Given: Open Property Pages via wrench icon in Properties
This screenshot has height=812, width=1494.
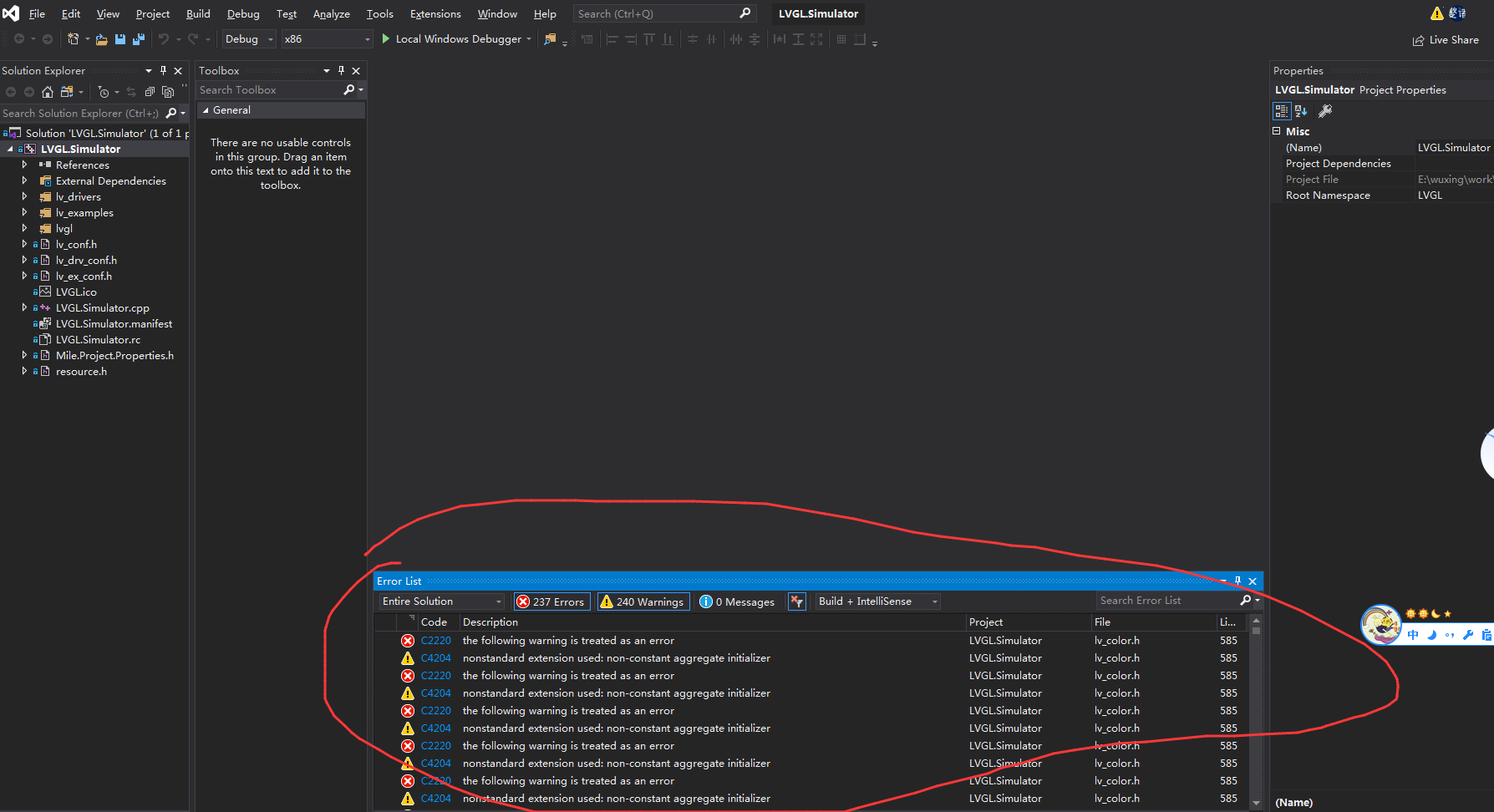Looking at the screenshot, I should point(1325,110).
